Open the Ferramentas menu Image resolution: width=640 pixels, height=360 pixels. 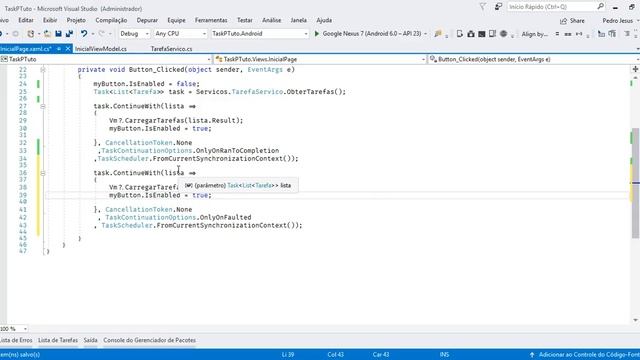point(211,20)
